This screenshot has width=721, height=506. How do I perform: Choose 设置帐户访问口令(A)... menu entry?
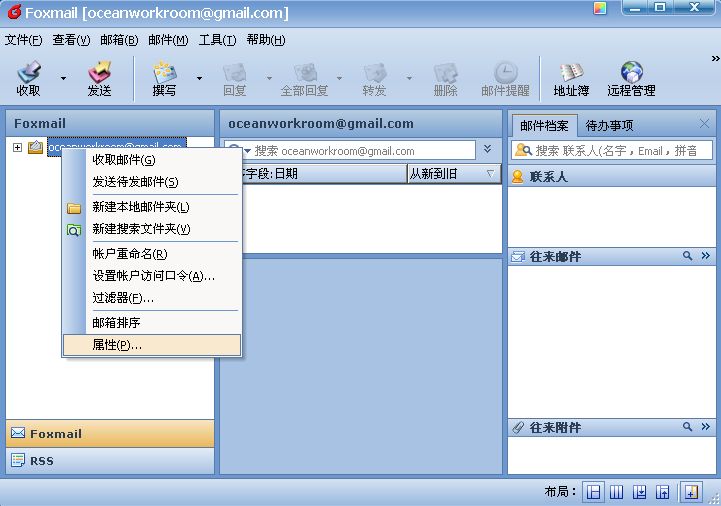pyautogui.click(x=154, y=276)
